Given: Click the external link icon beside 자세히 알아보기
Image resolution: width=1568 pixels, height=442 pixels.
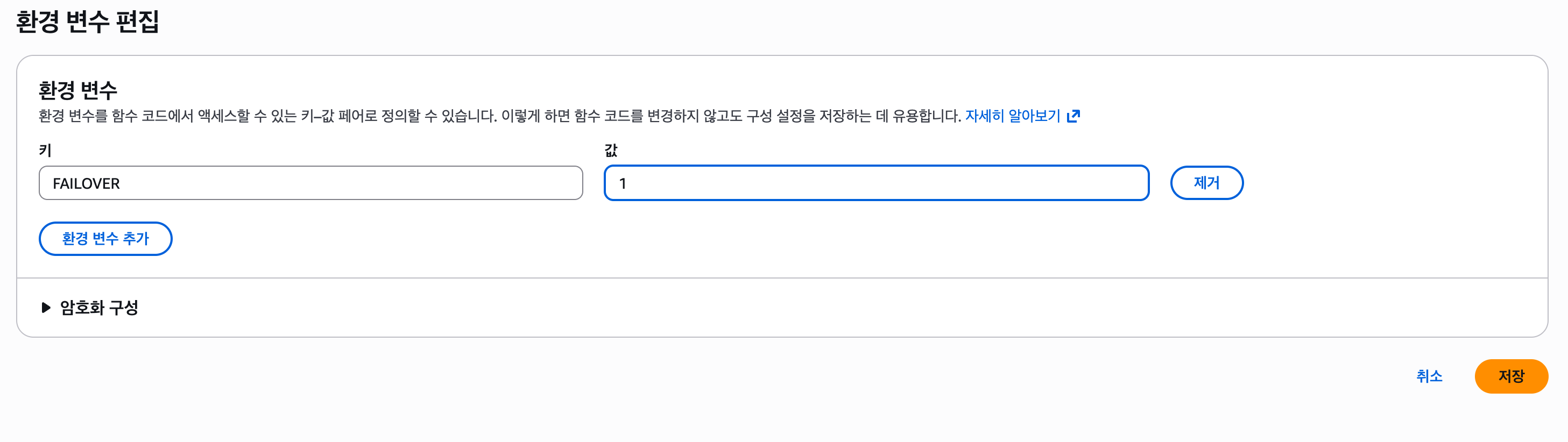Looking at the screenshot, I should tap(1073, 116).
